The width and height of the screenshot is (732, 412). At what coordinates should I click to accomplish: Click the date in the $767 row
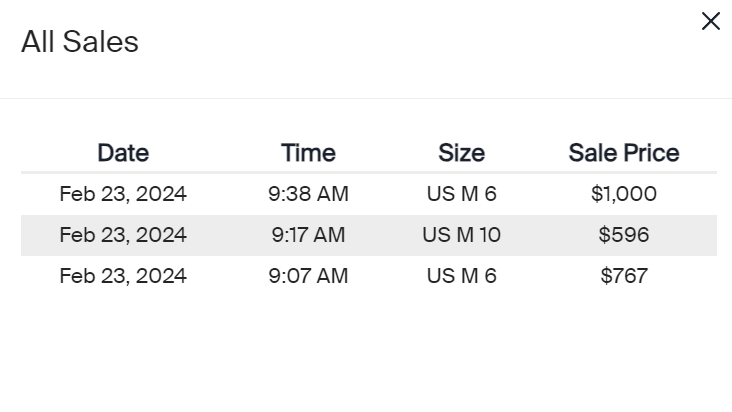pos(123,276)
